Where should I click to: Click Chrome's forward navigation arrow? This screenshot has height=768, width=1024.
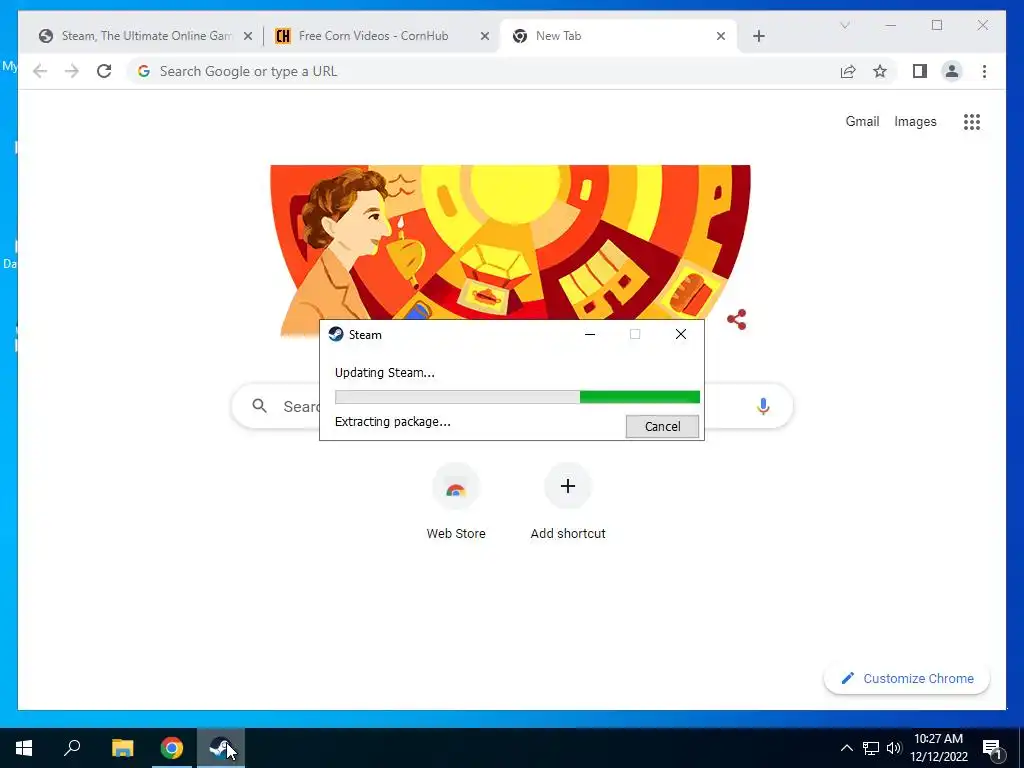(x=72, y=71)
